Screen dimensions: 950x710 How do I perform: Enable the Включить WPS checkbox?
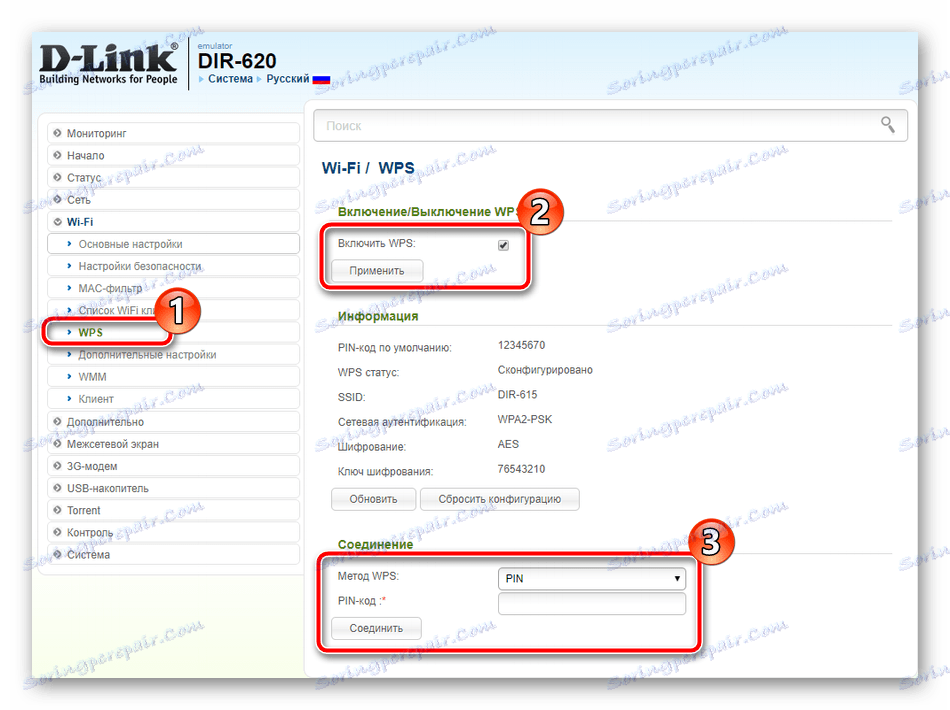(x=503, y=245)
